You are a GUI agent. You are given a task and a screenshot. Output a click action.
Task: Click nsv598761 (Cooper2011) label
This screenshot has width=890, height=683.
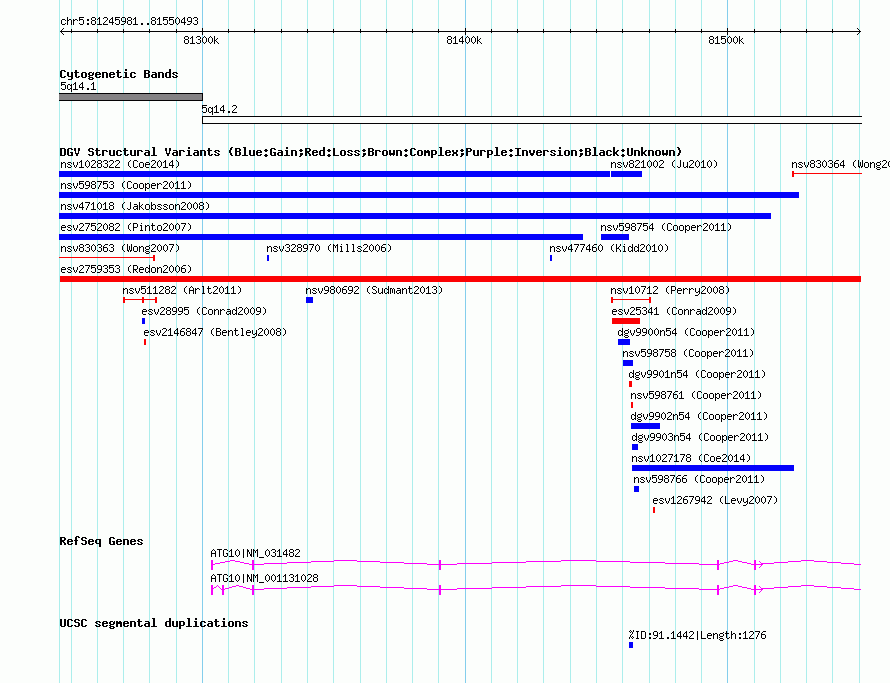696,395
